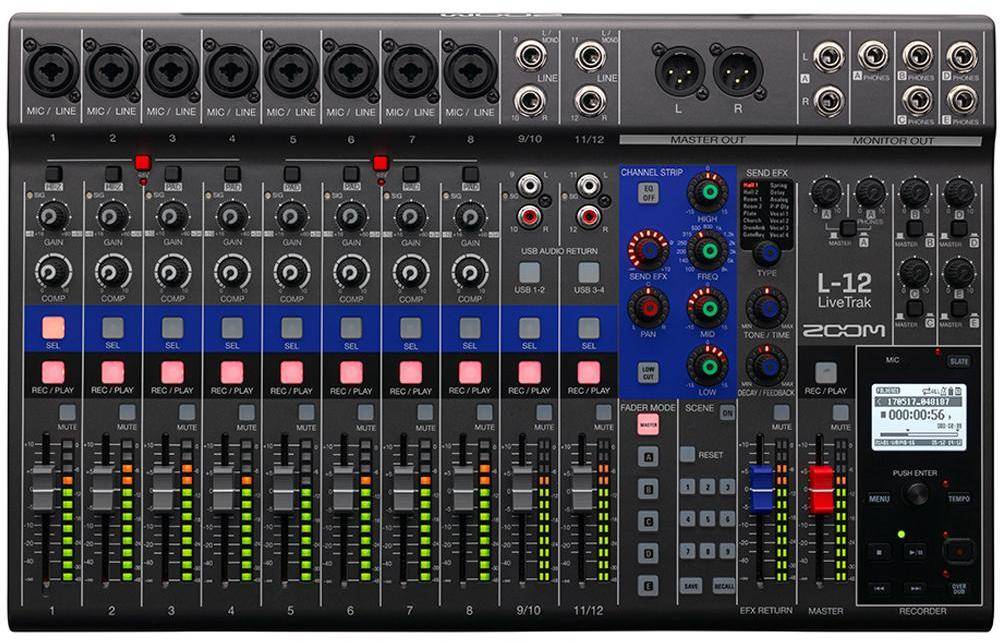
Task: Open the recorder MENU
Action: pos(880,497)
